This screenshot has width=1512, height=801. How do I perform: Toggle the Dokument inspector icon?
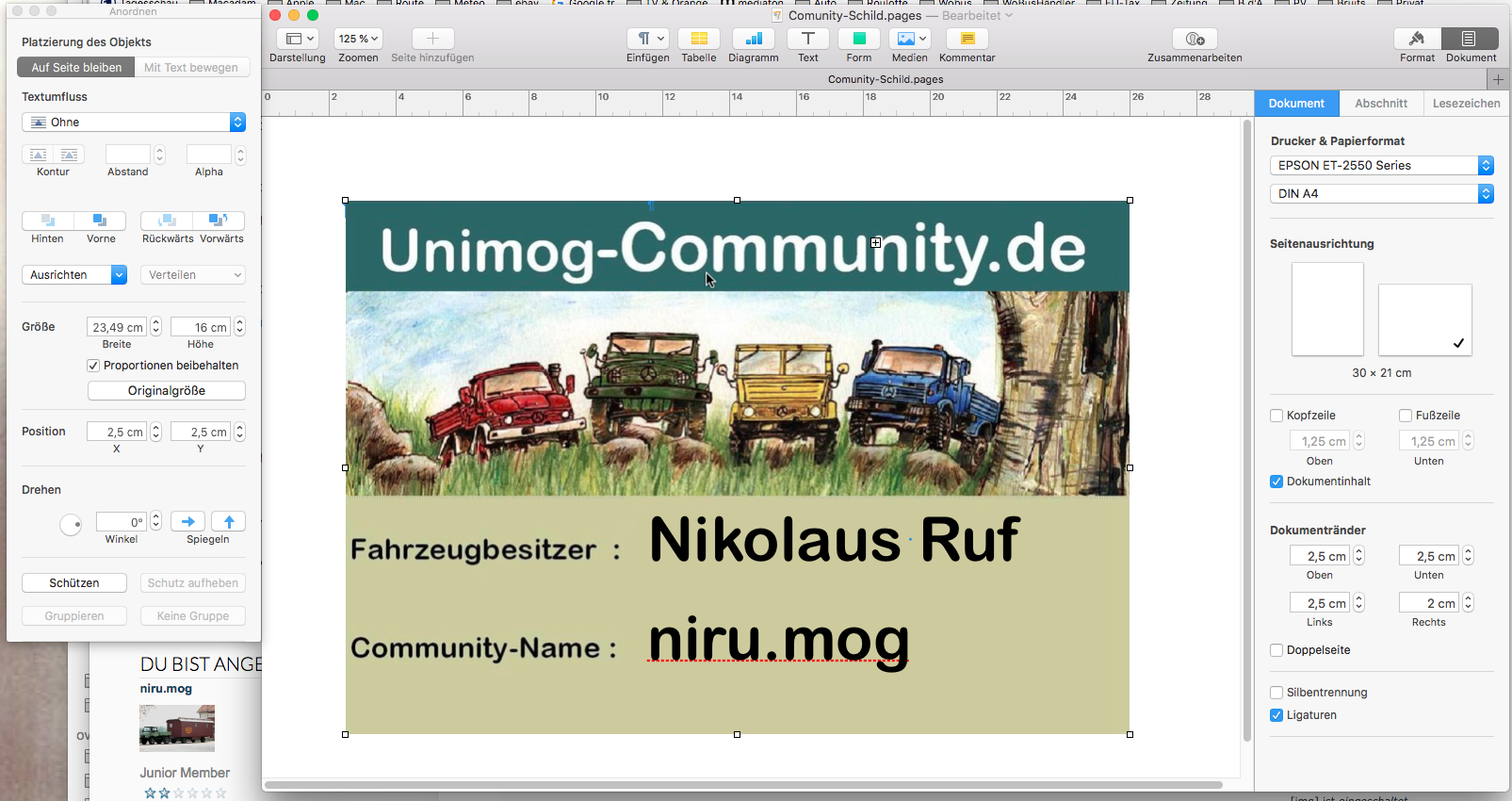[x=1471, y=39]
